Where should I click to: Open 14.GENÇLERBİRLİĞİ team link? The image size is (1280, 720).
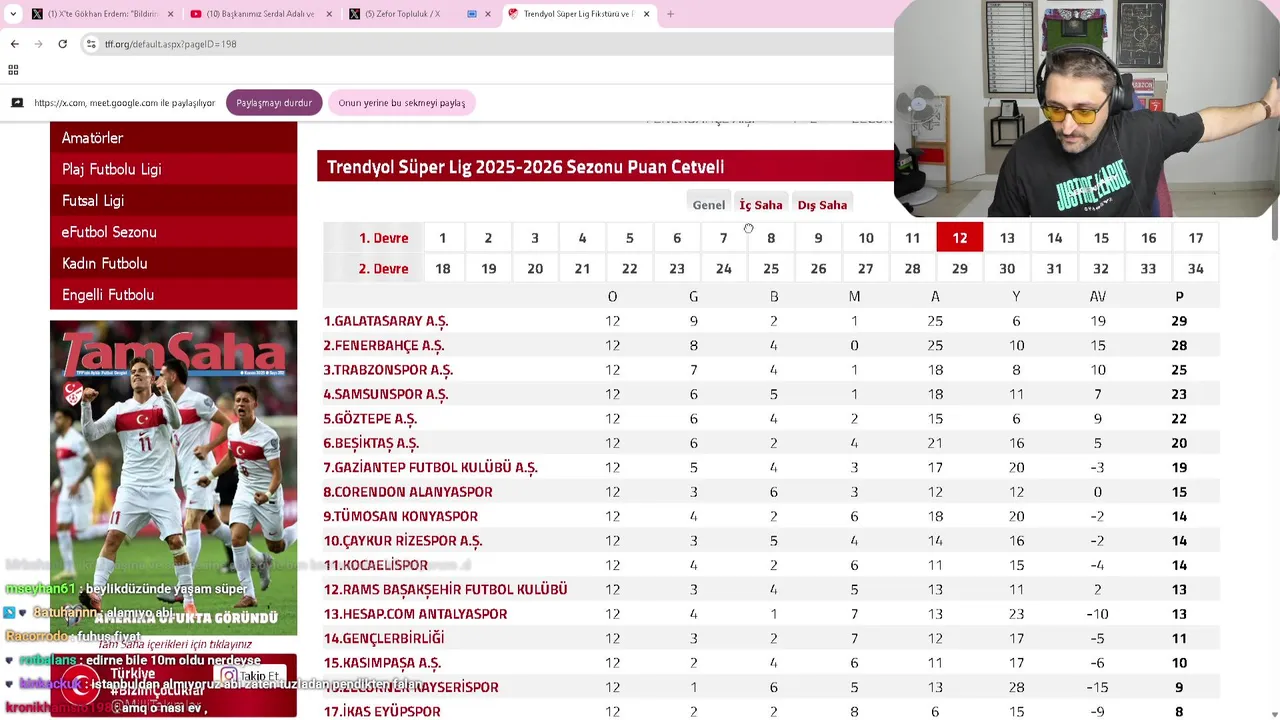[x=384, y=638]
